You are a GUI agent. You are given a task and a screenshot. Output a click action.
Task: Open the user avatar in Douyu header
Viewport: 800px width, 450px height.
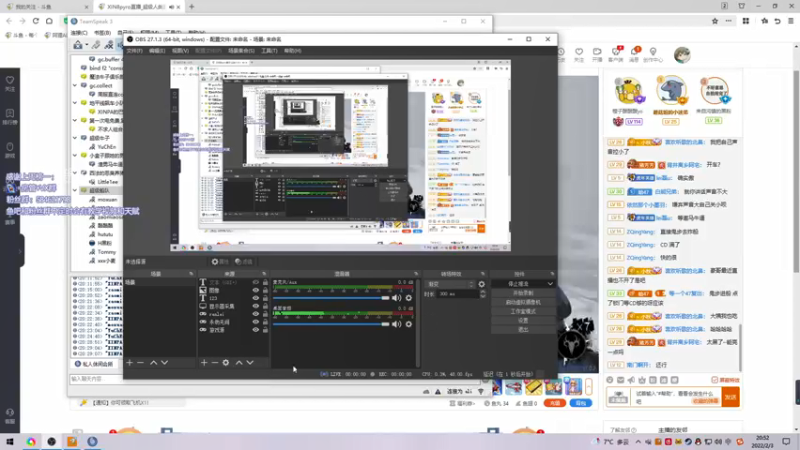[682, 55]
